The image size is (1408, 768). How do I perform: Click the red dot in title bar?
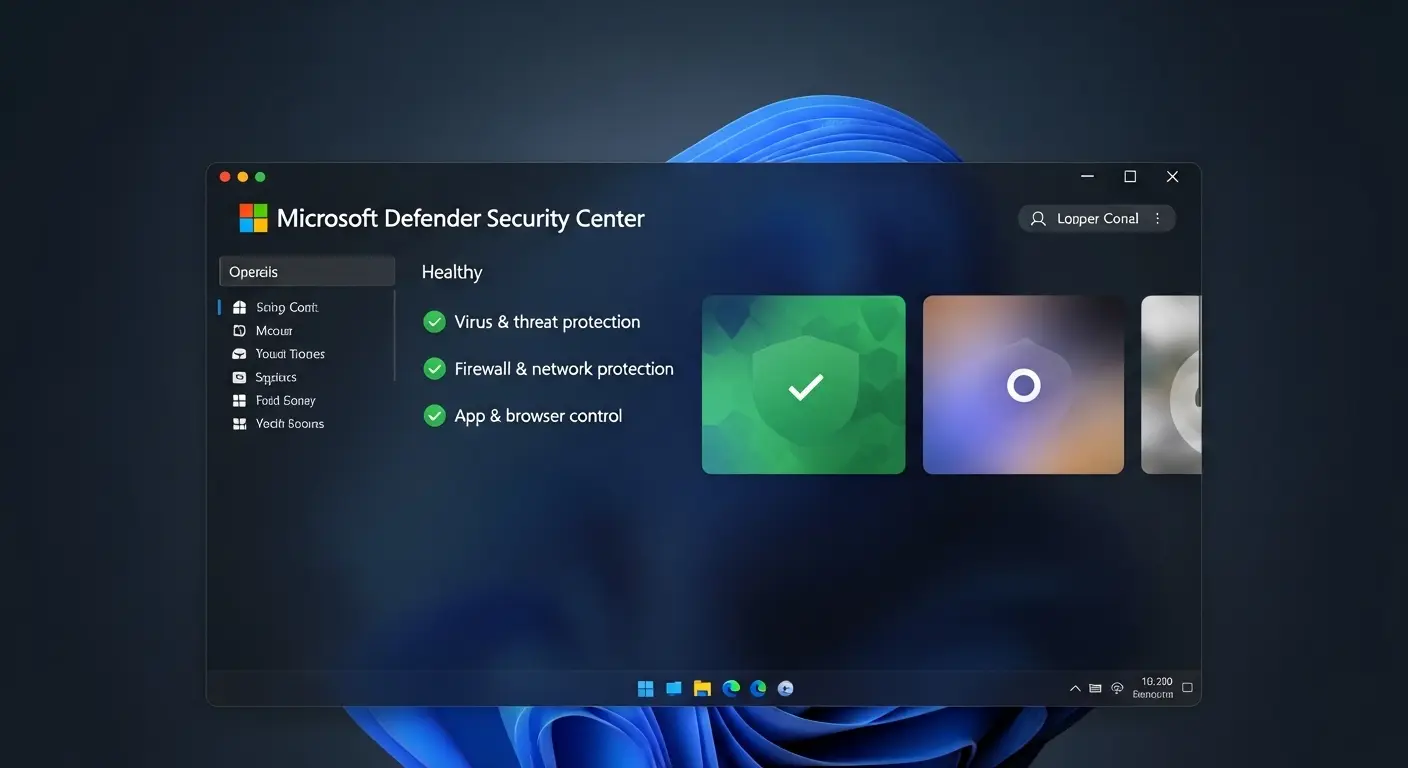coord(225,177)
